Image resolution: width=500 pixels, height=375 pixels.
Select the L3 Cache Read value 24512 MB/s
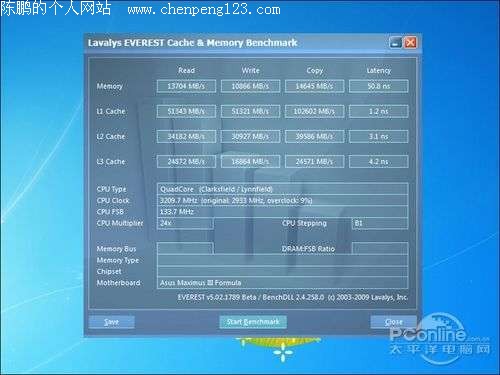click(186, 162)
